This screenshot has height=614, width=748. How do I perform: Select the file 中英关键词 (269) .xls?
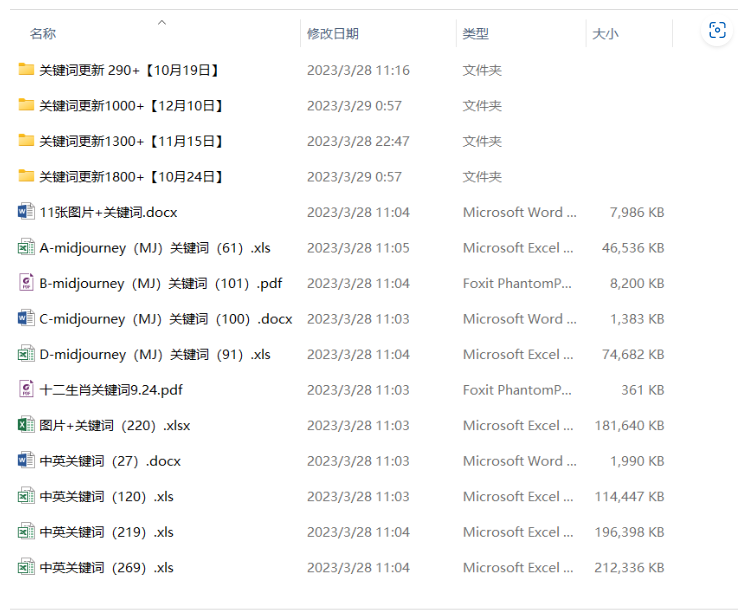pos(106,568)
